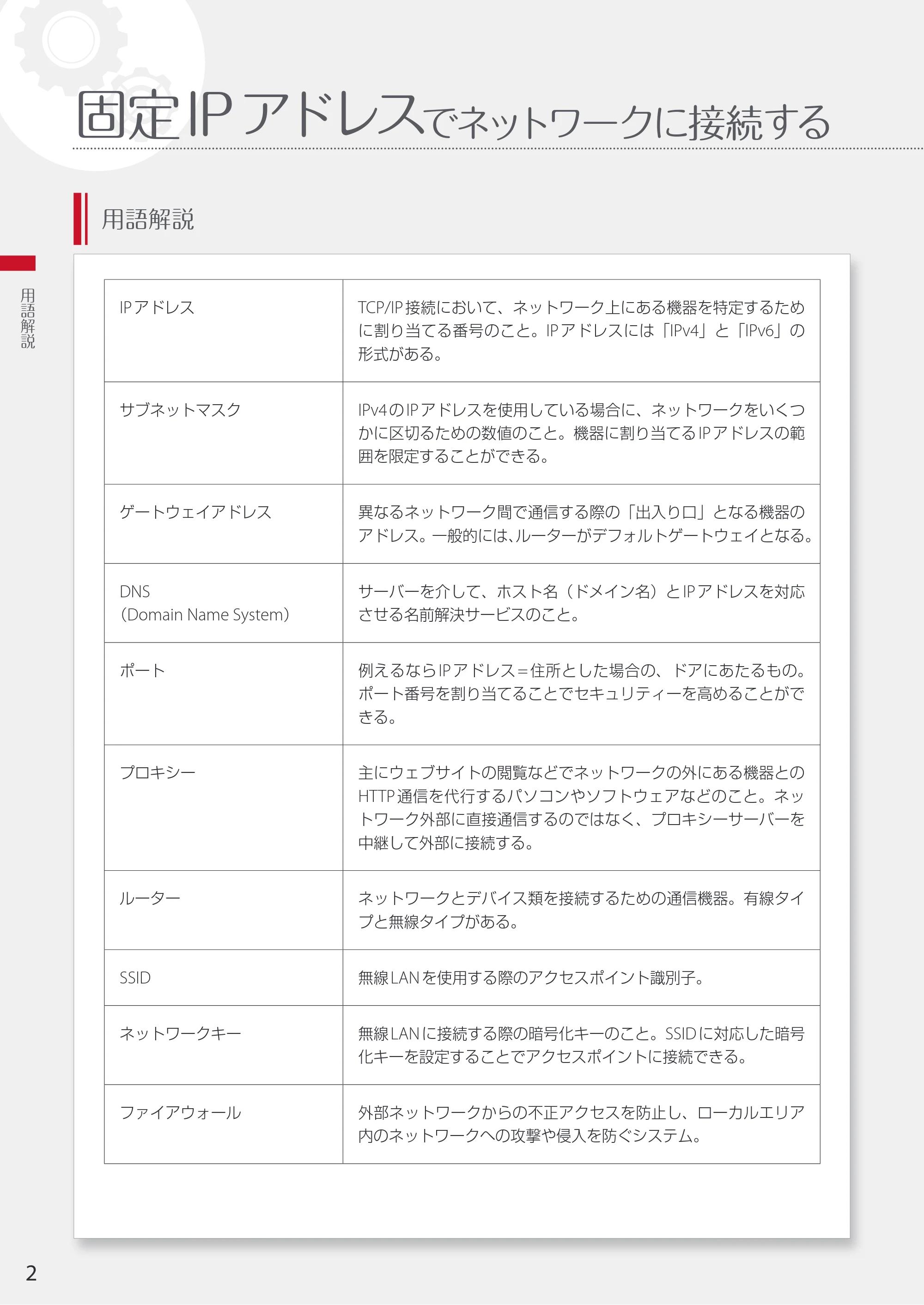Image resolution: width=924 pixels, height=1305 pixels.
Task: Click the description 無線LANを使用する際のアクセスポイント識別子
Action: click(531, 977)
